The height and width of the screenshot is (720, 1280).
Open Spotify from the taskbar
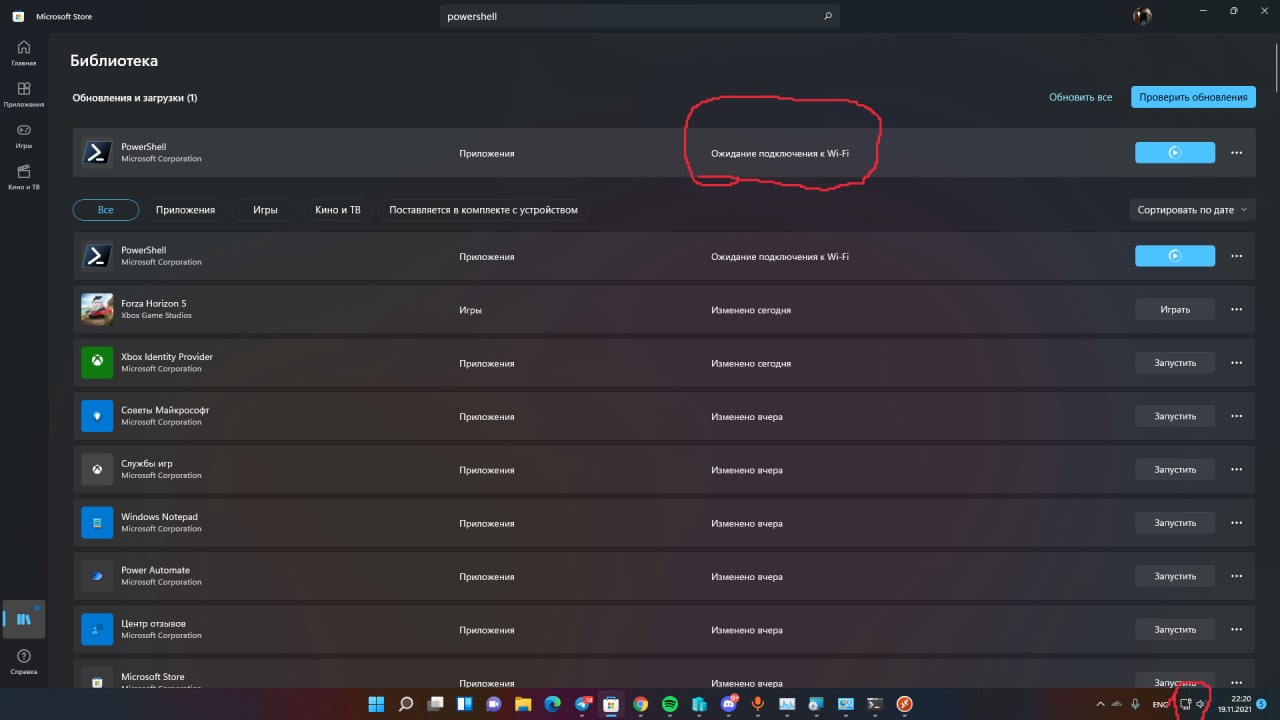coord(670,704)
